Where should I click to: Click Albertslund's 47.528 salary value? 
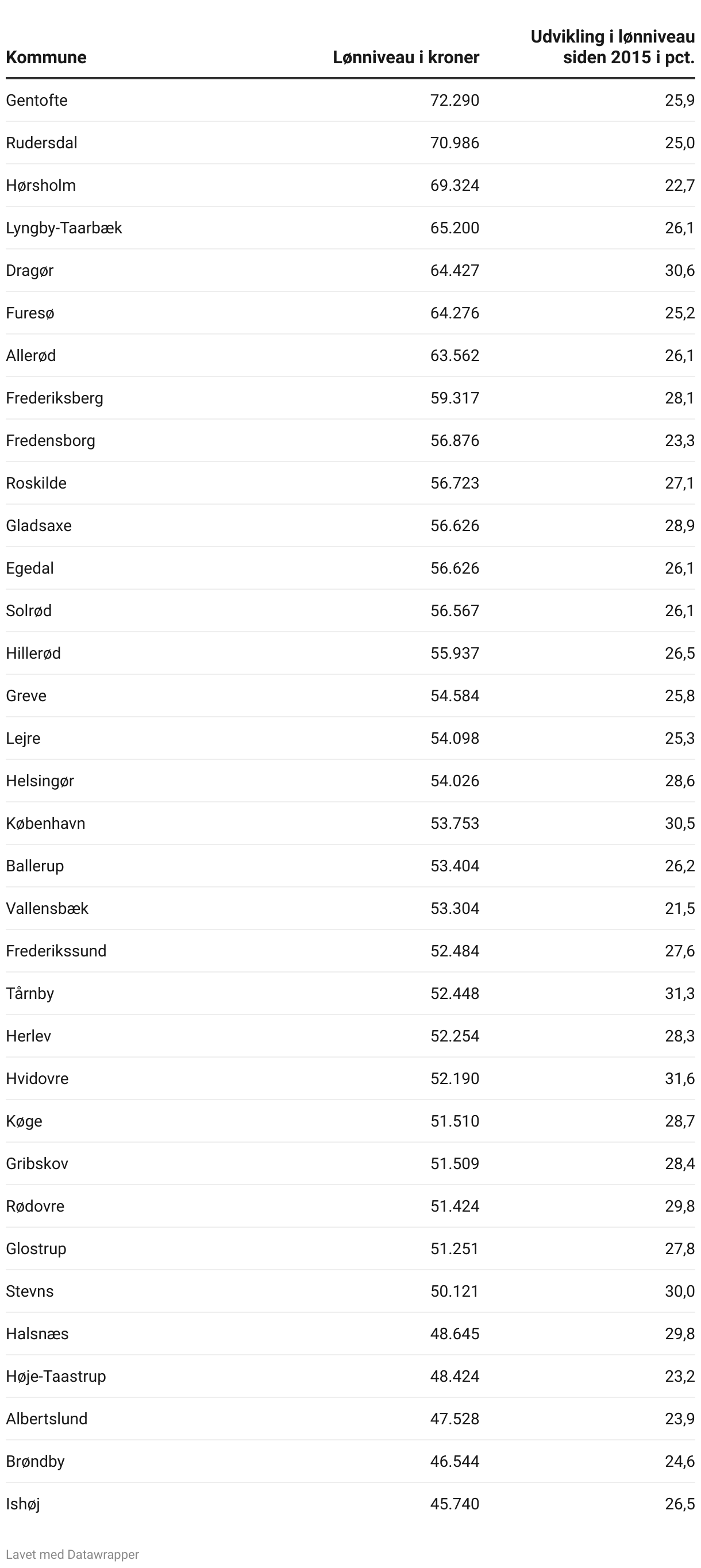pyautogui.click(x=455, y=1420)
